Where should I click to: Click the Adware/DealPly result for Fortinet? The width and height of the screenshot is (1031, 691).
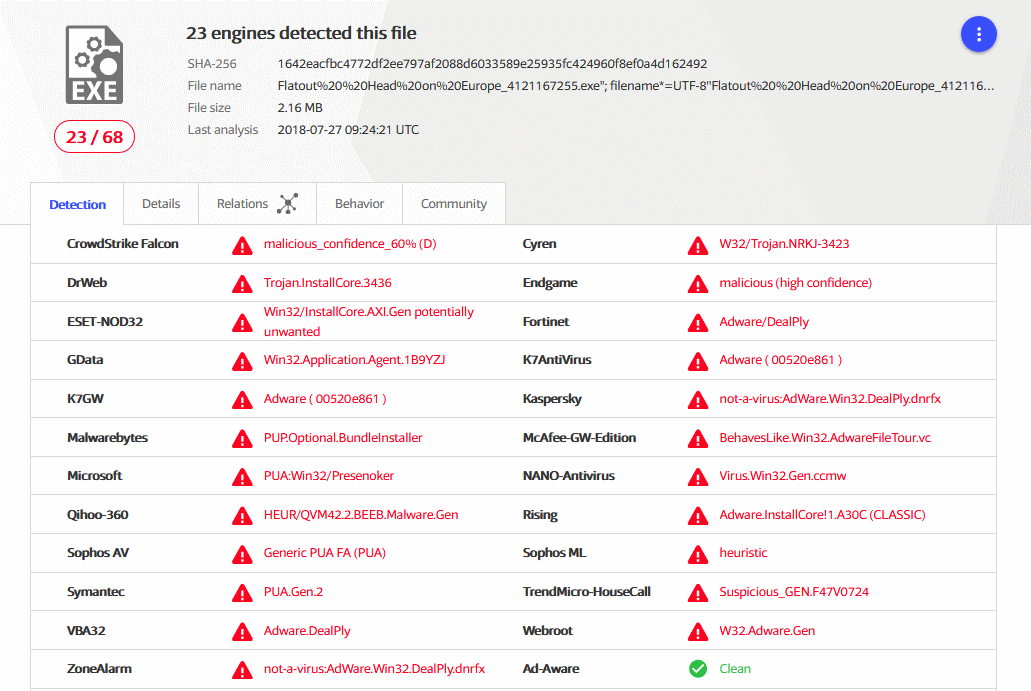(764, 322)
